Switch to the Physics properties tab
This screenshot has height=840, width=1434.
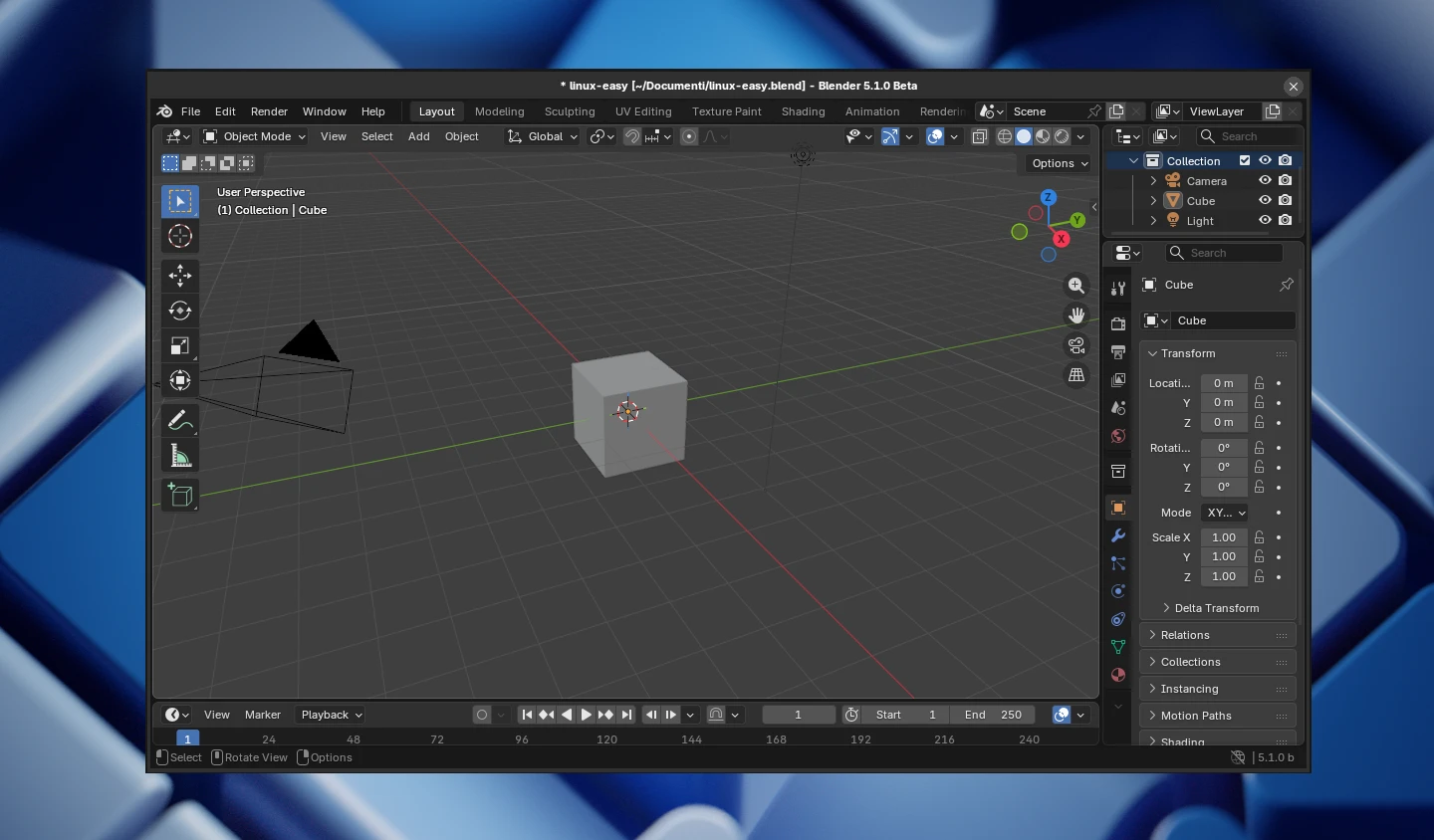[1117, 591]
